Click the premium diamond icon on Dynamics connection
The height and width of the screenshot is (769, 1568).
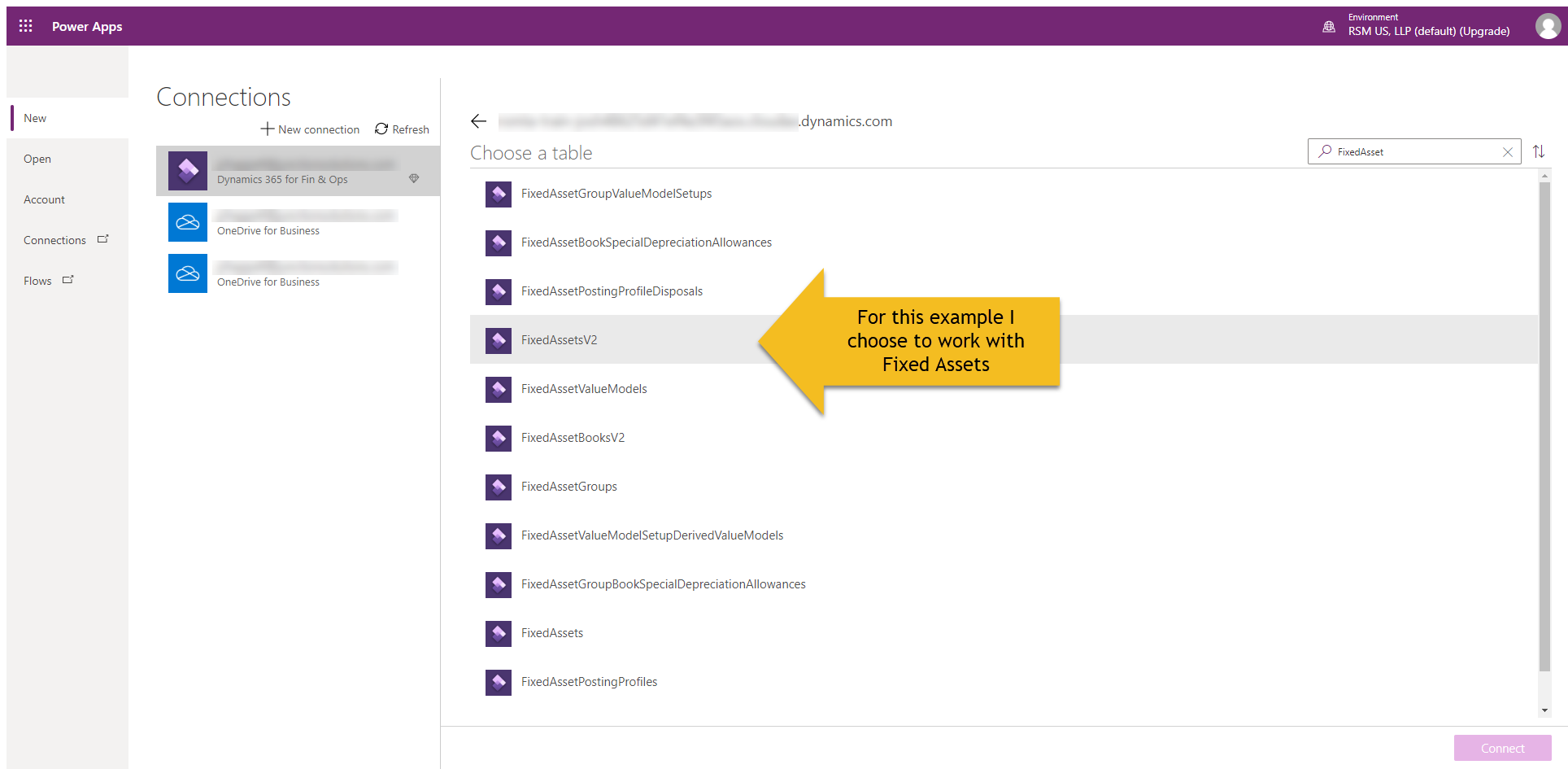pos(414,179)
